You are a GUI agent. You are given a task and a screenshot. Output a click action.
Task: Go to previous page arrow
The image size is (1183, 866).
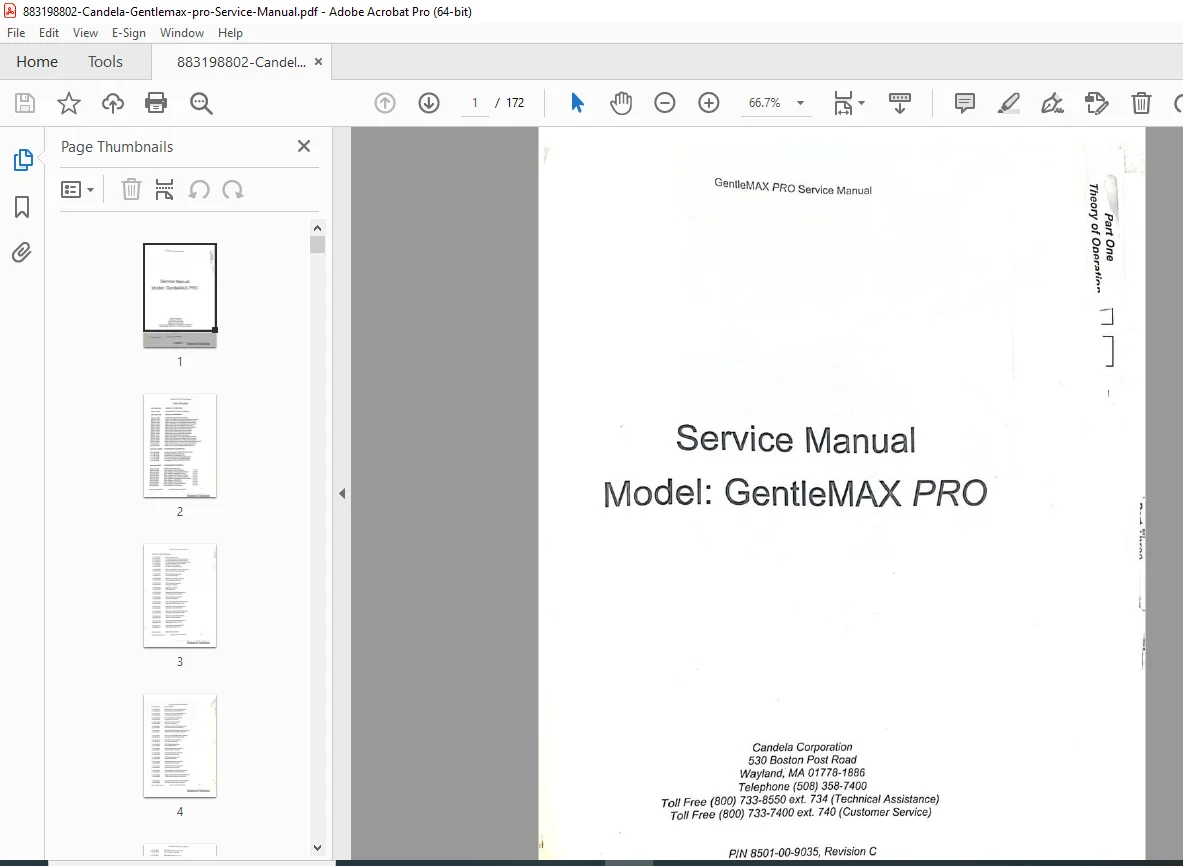[385, 103]
